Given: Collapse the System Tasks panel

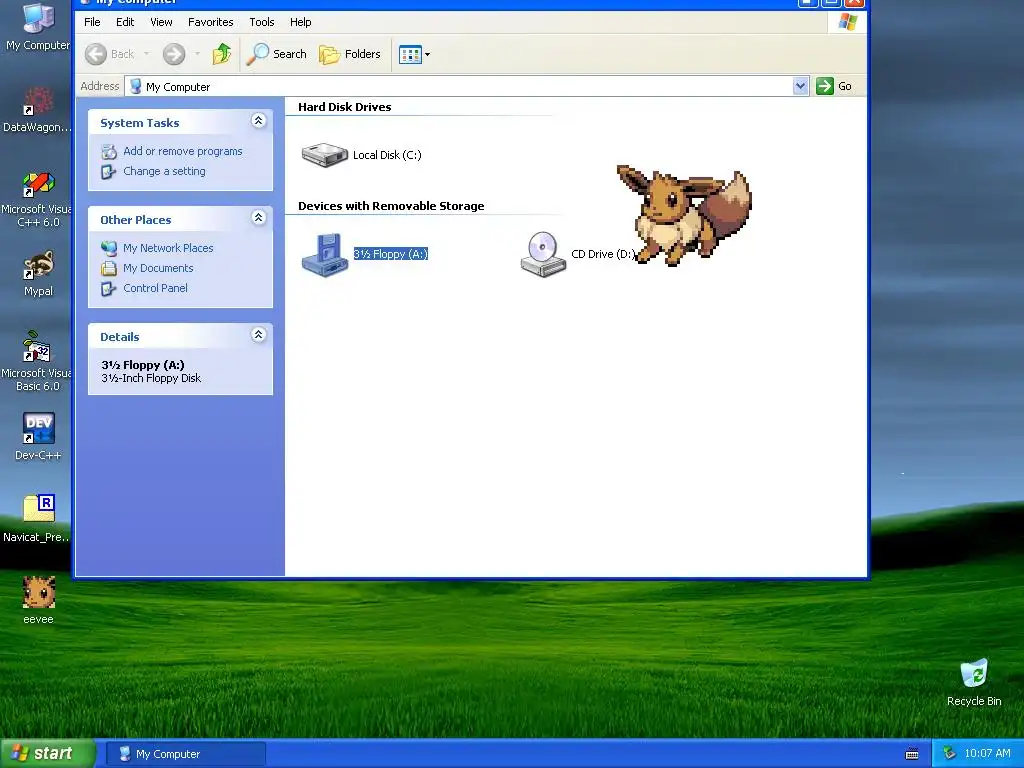Looking at the screenshot, I should 259,121.
